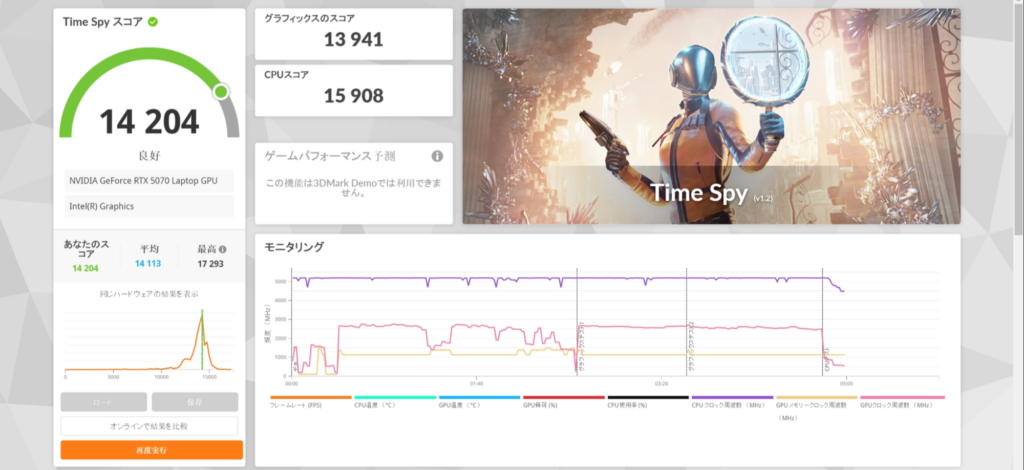1024x470 pixels.
Task: Click the large 14 204 score number
Action: coord(149,121)
